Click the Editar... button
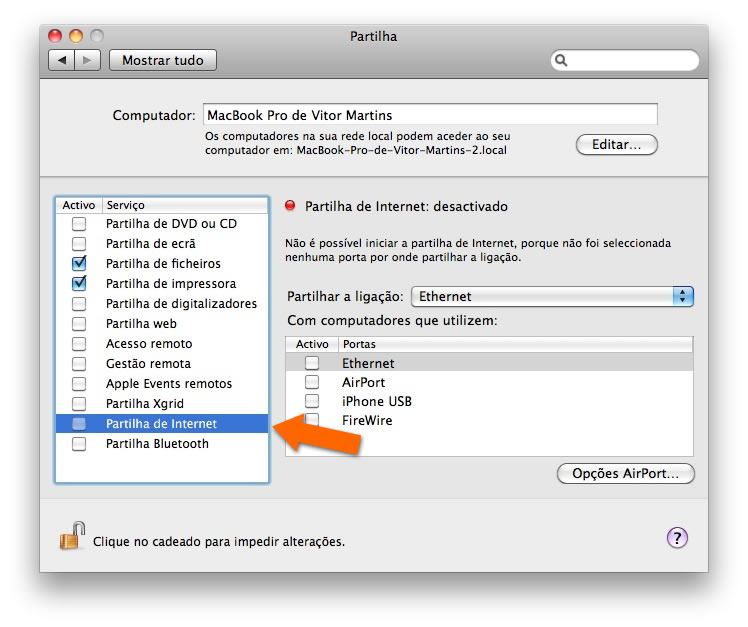The width and height of the screenshot is (748, 627). [x=616, y=144]
